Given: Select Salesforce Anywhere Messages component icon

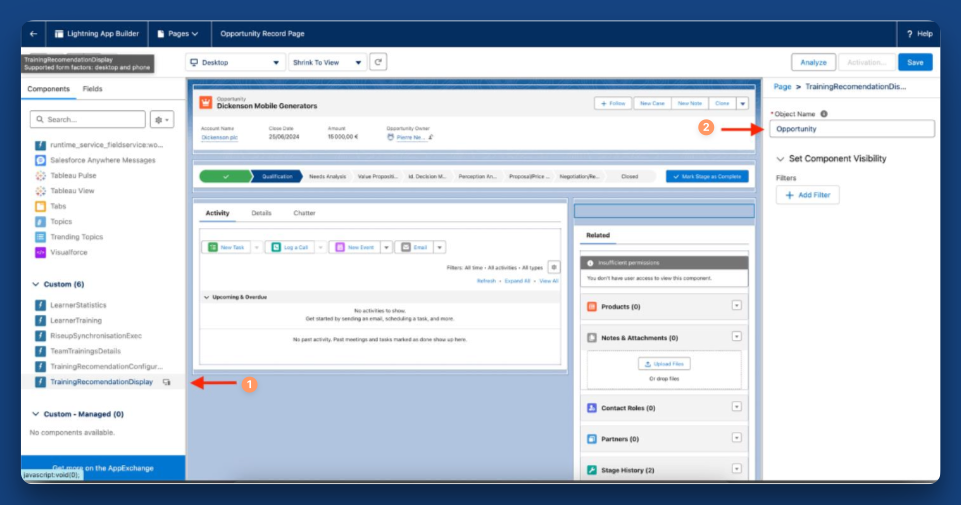Looking at the screenshot, I should click(40, 160).
